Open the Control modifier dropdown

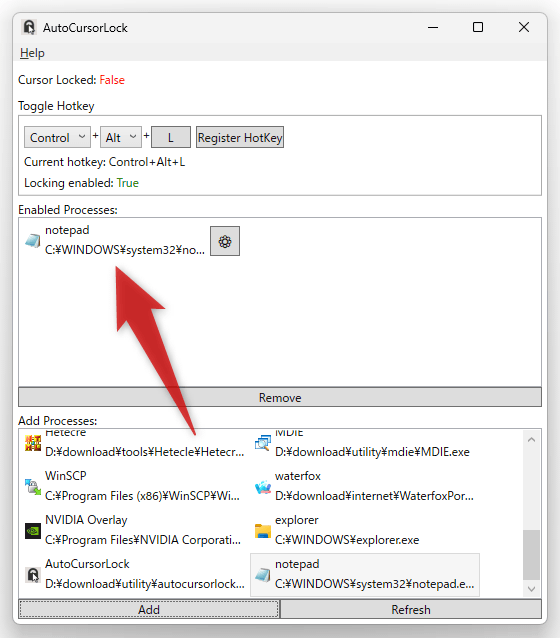(57, 138)
